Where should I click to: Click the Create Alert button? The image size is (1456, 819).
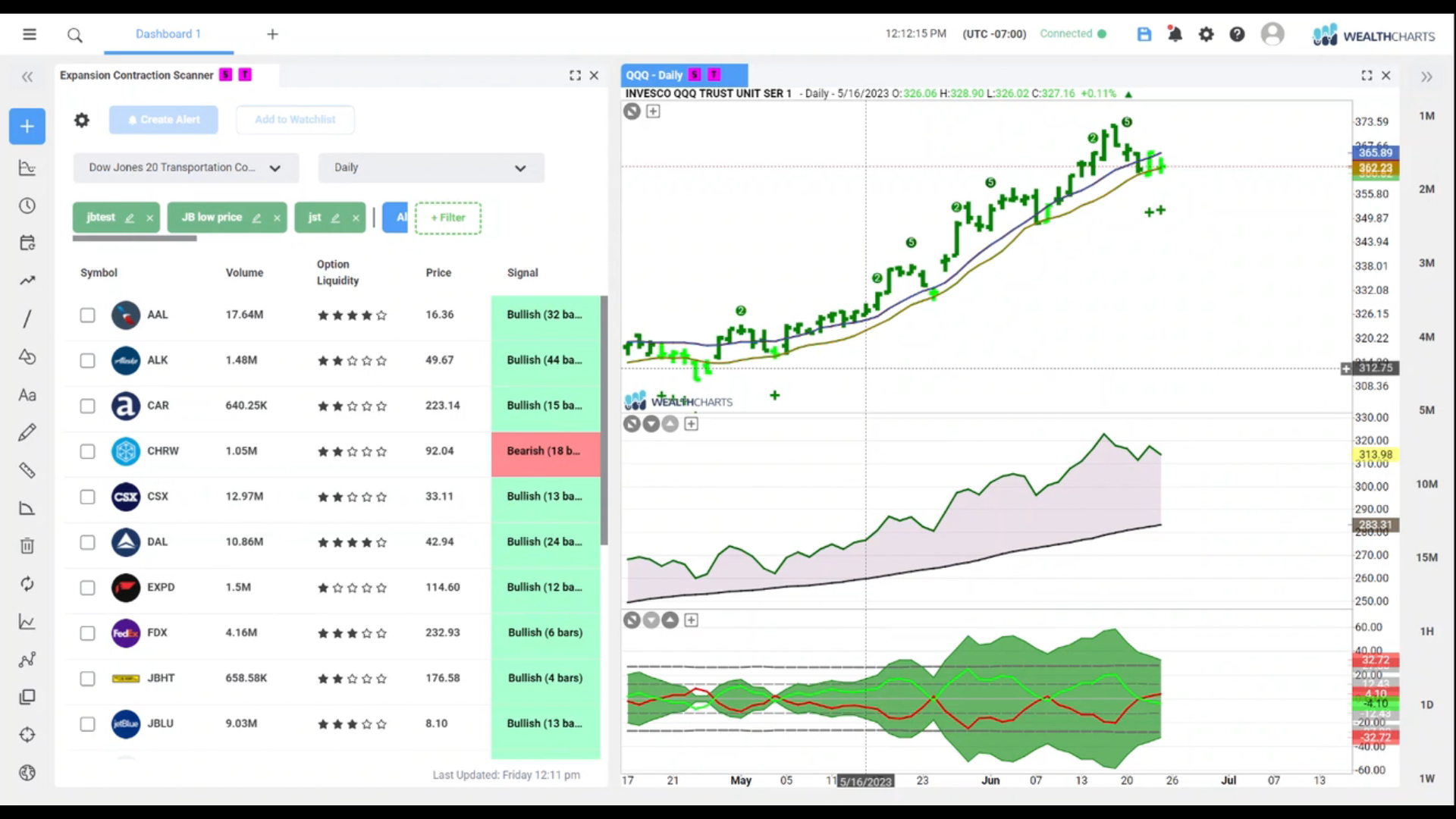coord(164,120)
